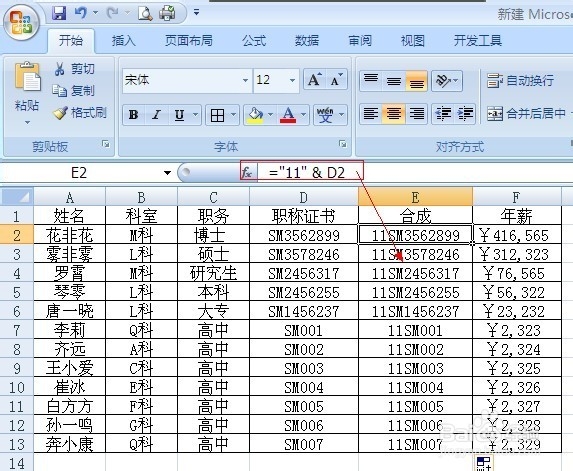Select row 7 header

click(17, 330)
